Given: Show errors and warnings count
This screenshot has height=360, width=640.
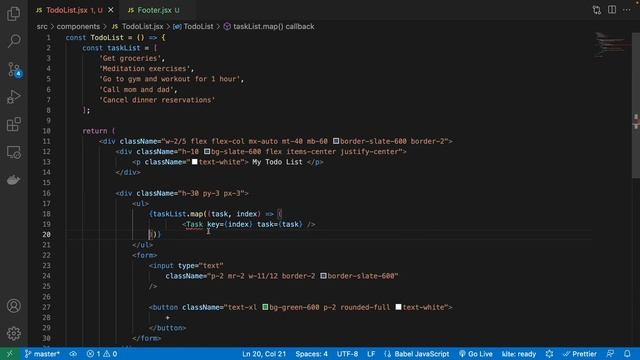Looking at the screenshot, I should (x=102, y=354).
